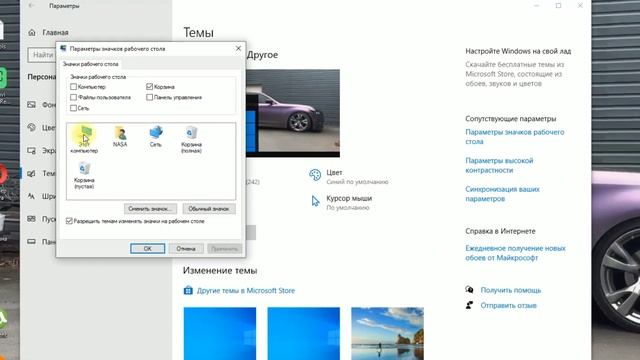Click the Сопутствующие параметры heading
This screenshot has height=360, width=640.
[511, 118]
